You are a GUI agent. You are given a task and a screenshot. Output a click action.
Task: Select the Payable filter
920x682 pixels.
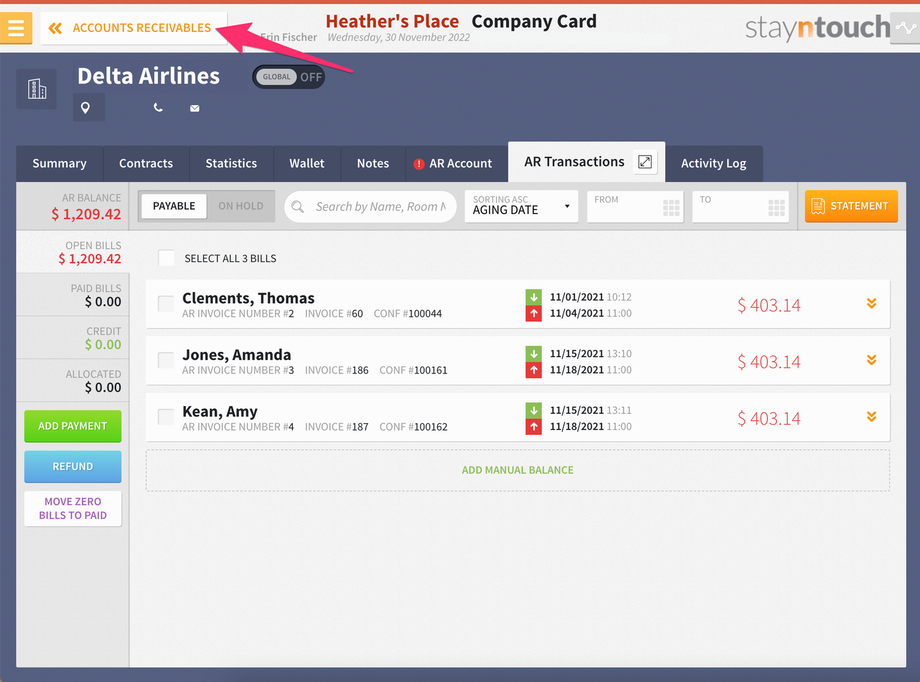coord(174,206)
